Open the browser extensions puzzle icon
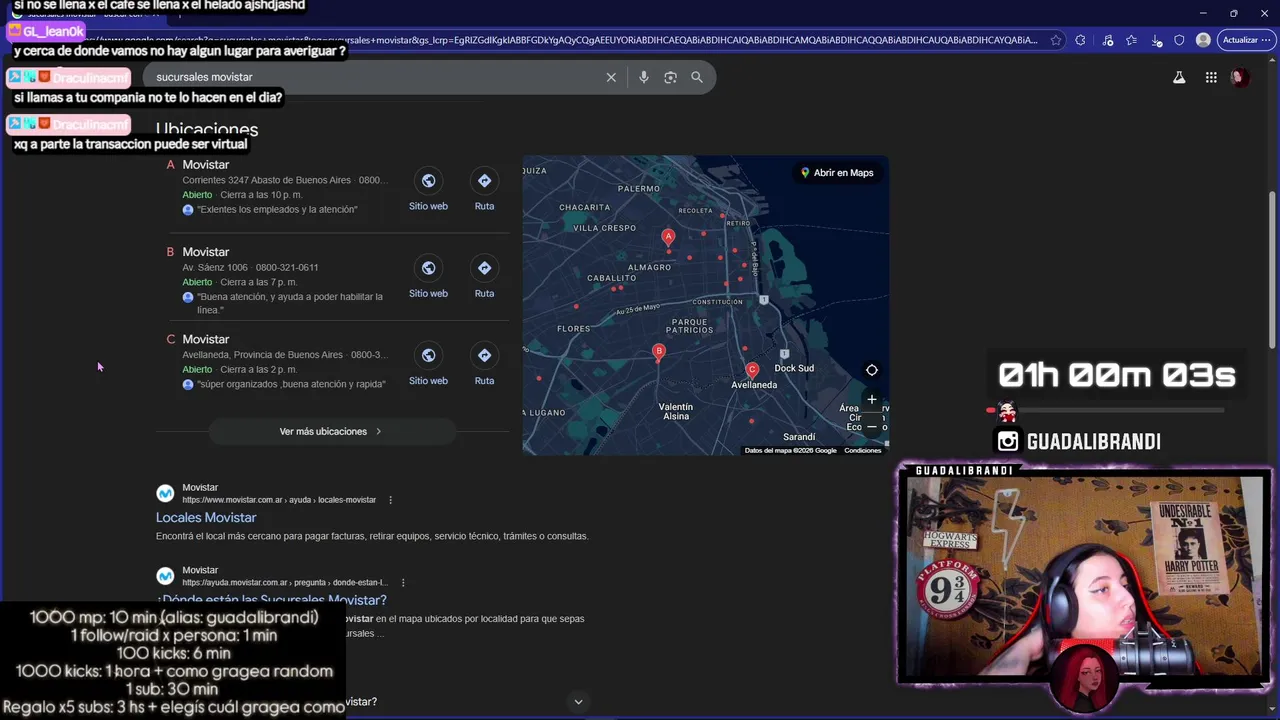The width and height of the screenshot is (1280, 720). click(1080, 40)
